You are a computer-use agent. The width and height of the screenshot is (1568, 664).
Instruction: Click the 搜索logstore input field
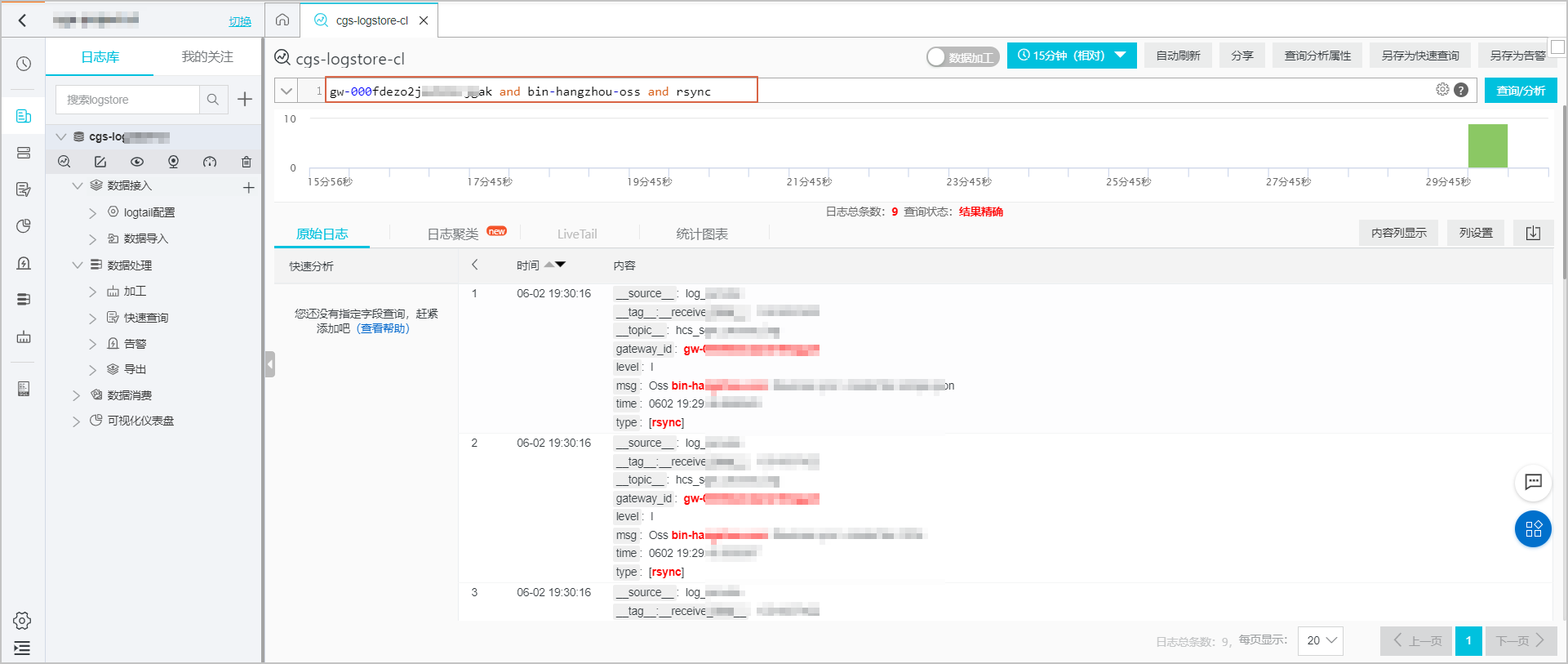click(128, 100)
